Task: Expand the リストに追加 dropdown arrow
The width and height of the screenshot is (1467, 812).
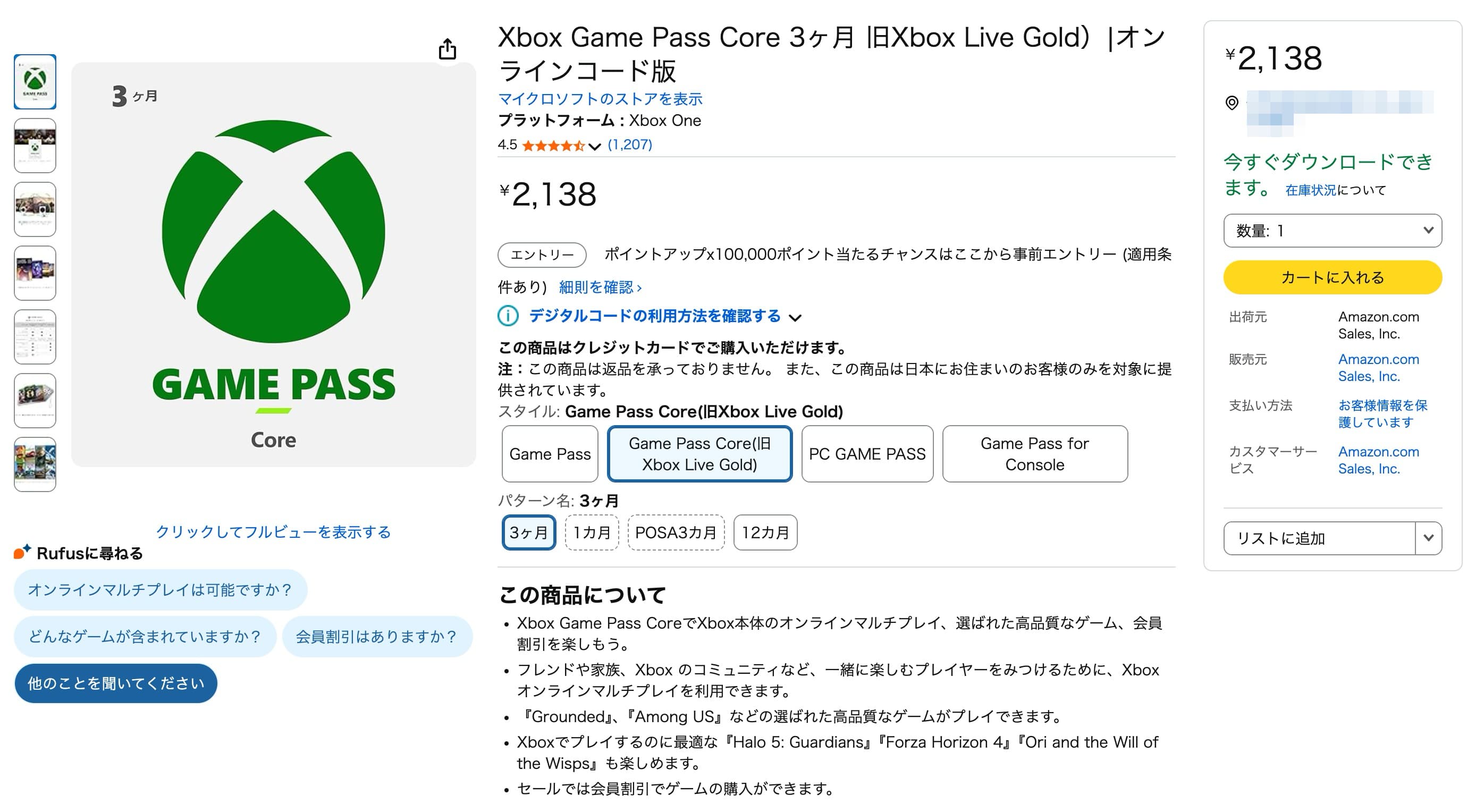Action: tap(1428, 538)
